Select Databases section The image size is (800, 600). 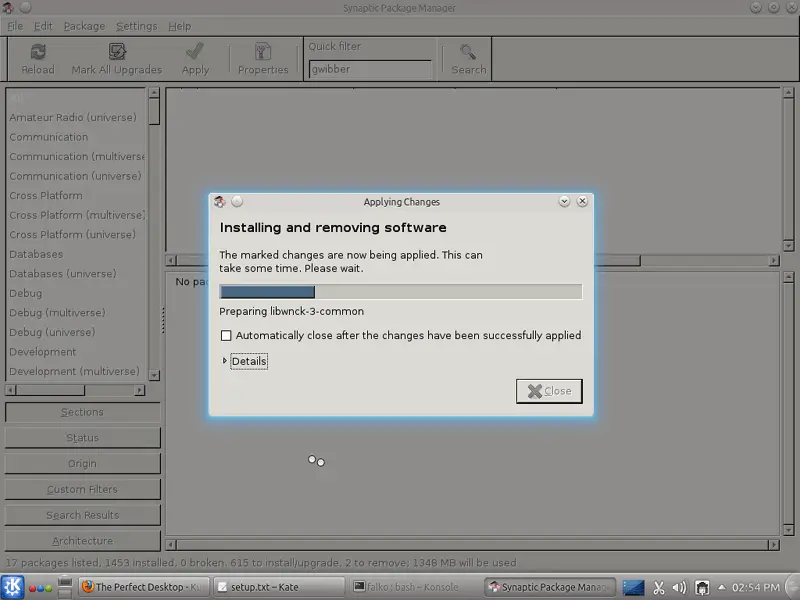77,254
